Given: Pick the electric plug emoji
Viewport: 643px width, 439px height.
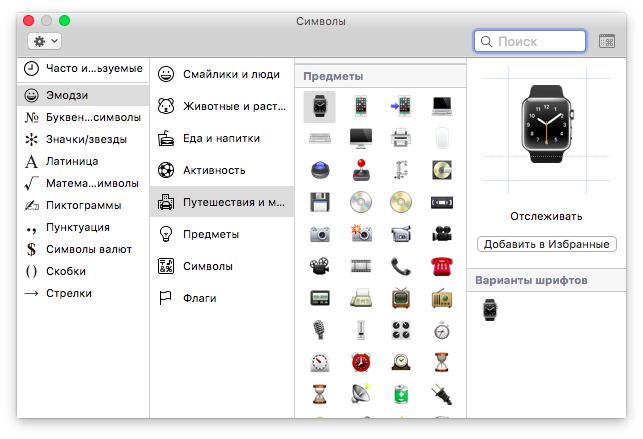Looking at the screenshot, I should coord(442,394).
